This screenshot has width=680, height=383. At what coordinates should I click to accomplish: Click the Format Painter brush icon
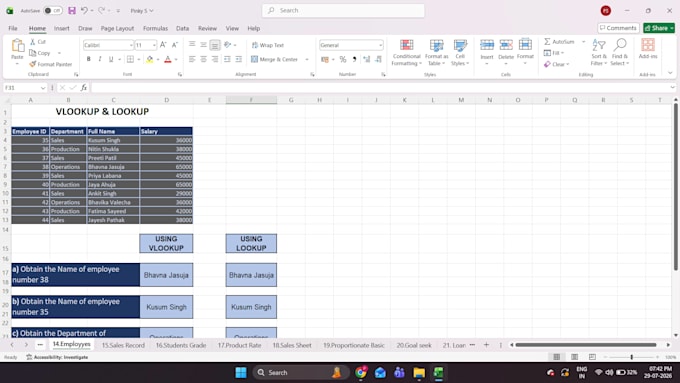tap(33, 64)
